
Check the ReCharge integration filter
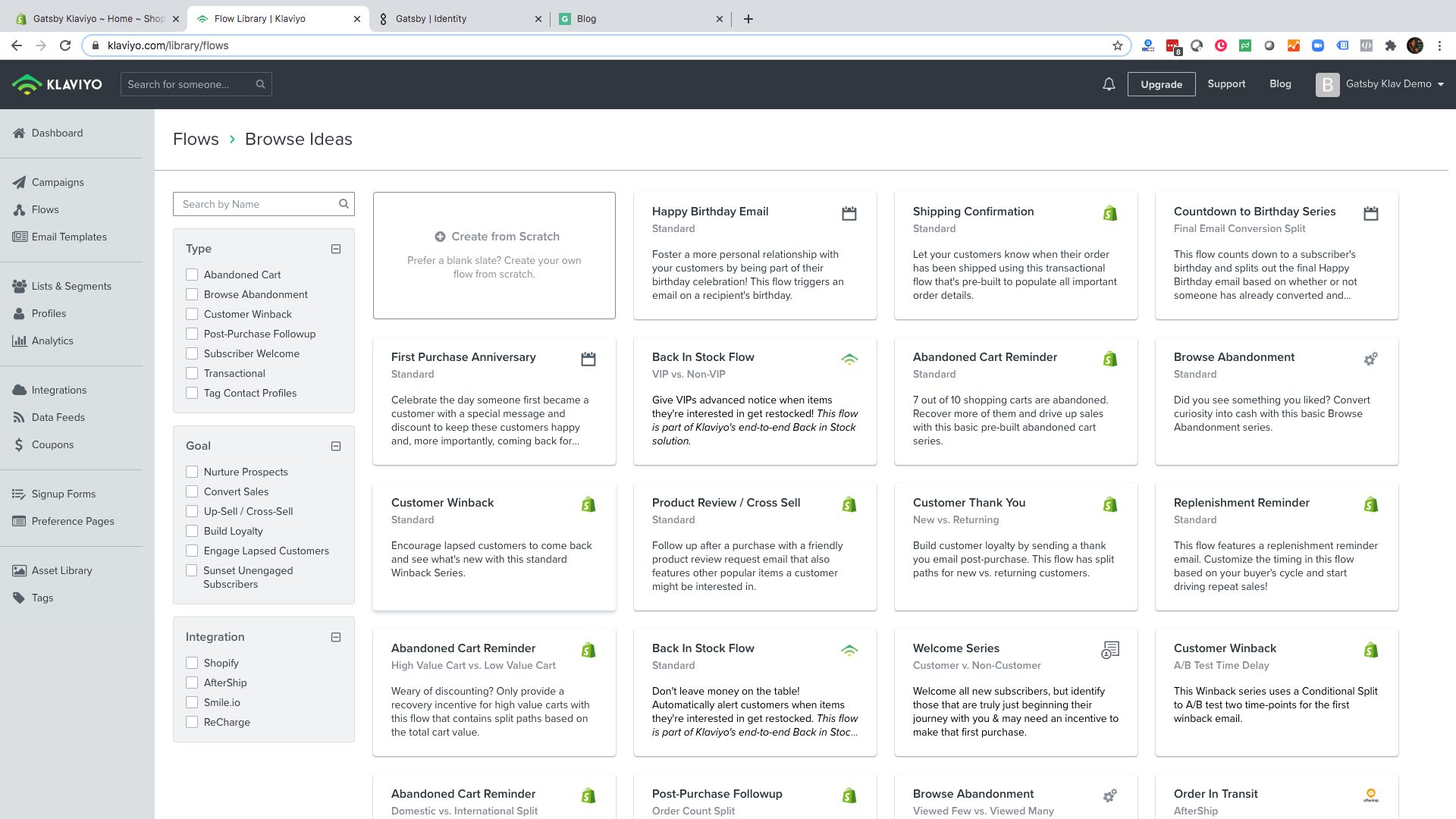tap(192, 722)
